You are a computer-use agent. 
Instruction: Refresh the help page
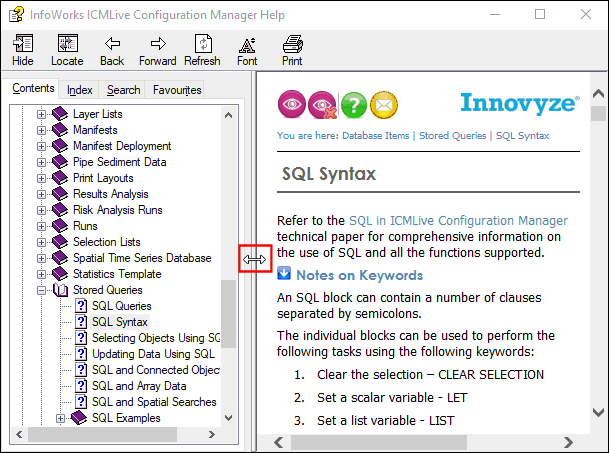[x=202, y=50]
